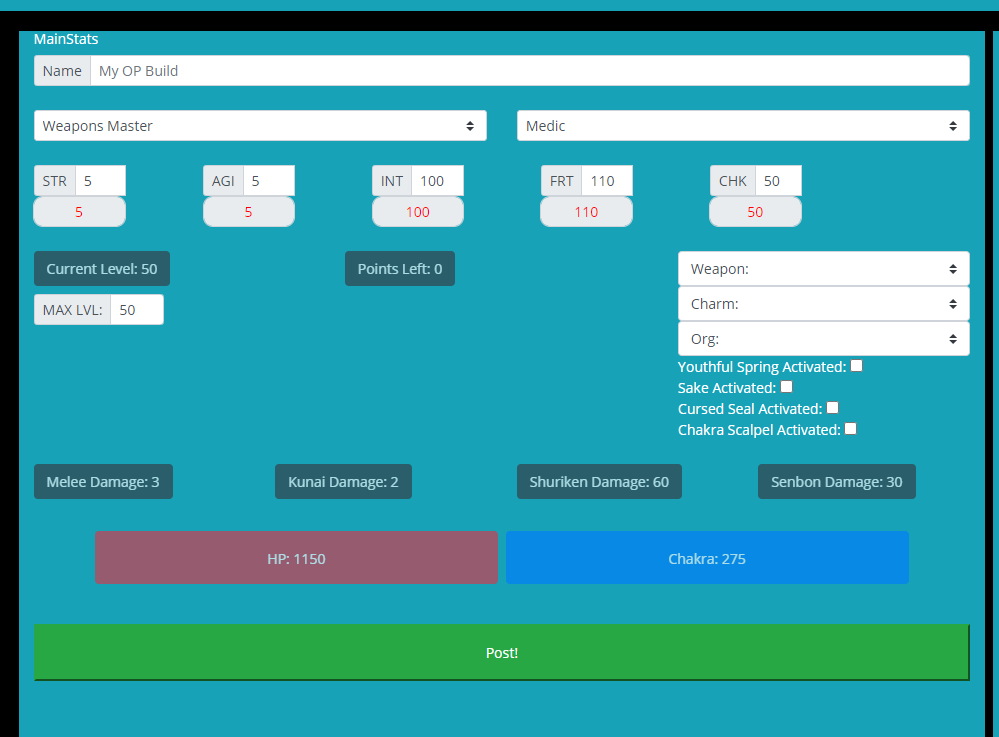The height and width of the screenshot is (737, 999).
Task: Click the green Post! button
Action: pos(501,652)
